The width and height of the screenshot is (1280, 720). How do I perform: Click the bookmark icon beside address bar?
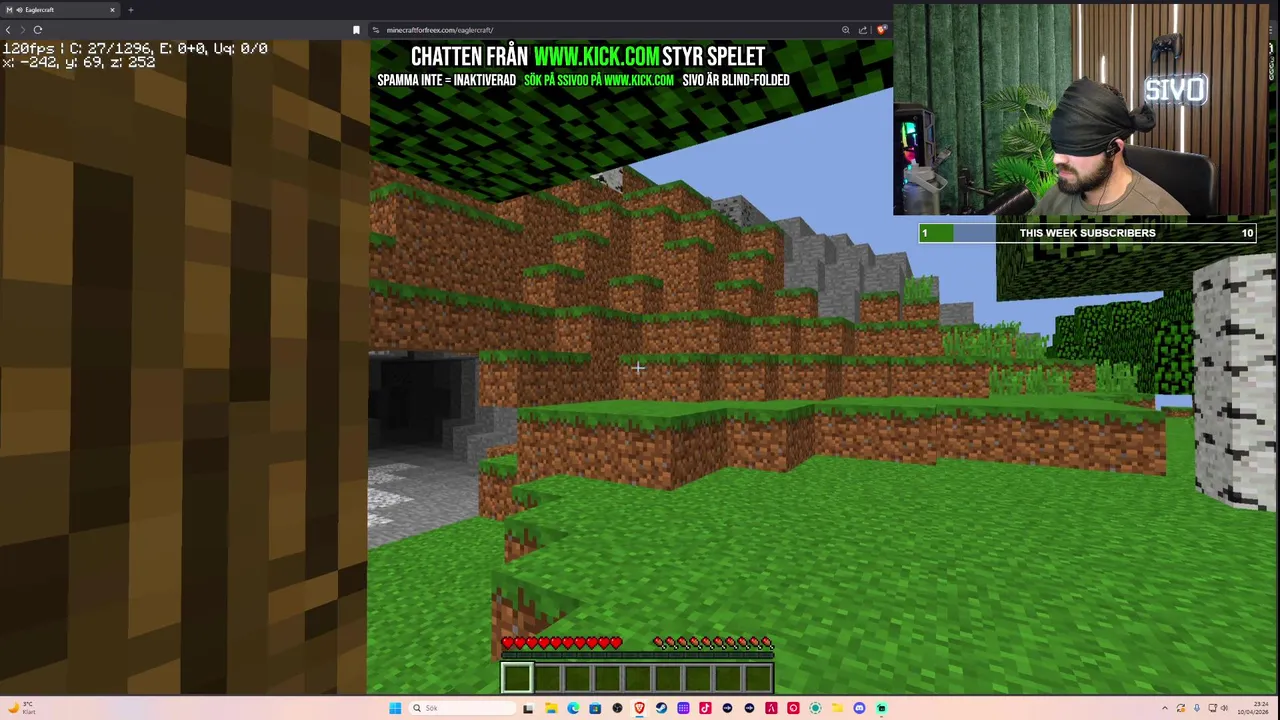point(356,30)
